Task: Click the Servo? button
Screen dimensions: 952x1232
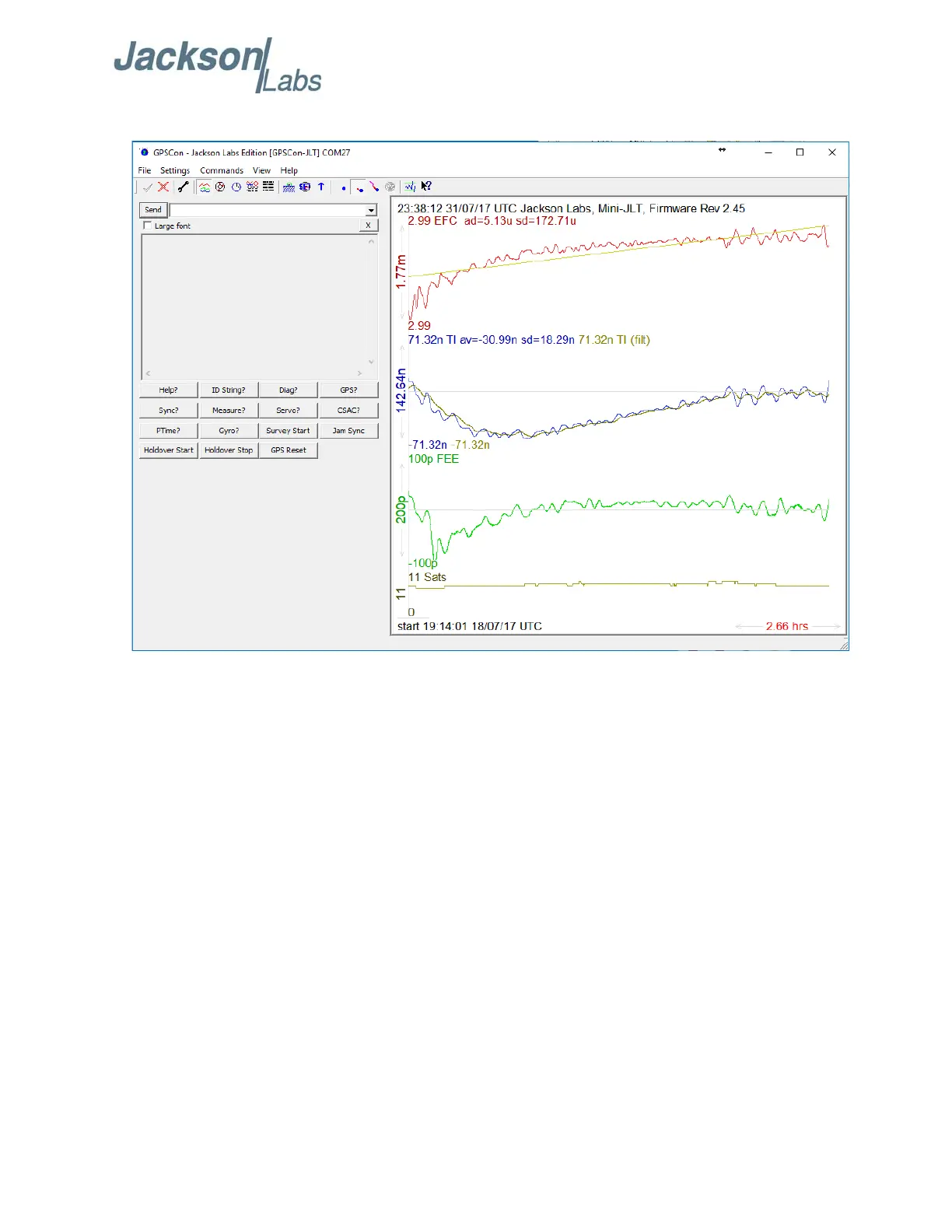Action: pos(289,411)
